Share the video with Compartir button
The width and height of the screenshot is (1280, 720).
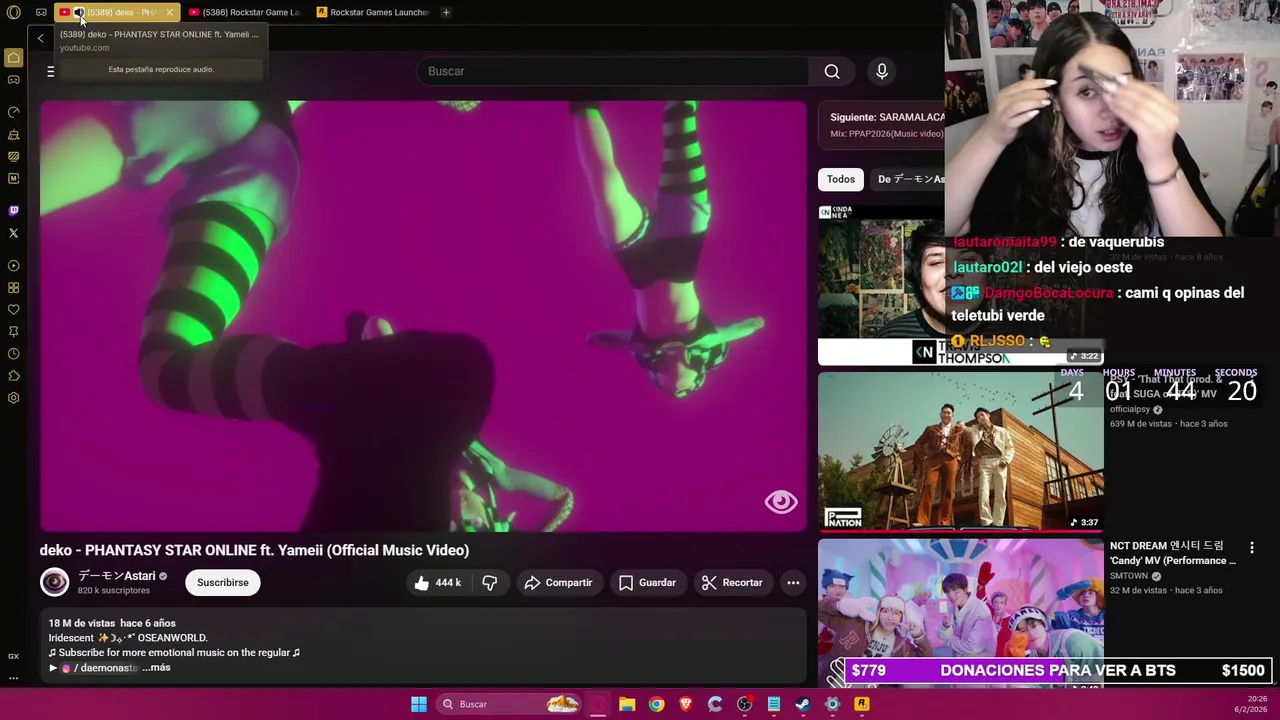(x=558, y=582)
